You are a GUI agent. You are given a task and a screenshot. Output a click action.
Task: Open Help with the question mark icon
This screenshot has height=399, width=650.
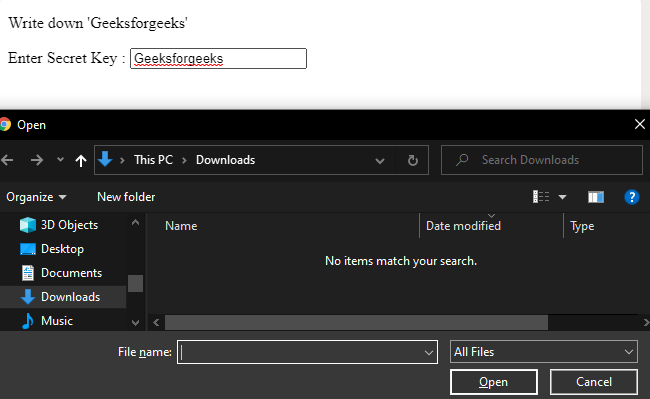coord(632,197)
